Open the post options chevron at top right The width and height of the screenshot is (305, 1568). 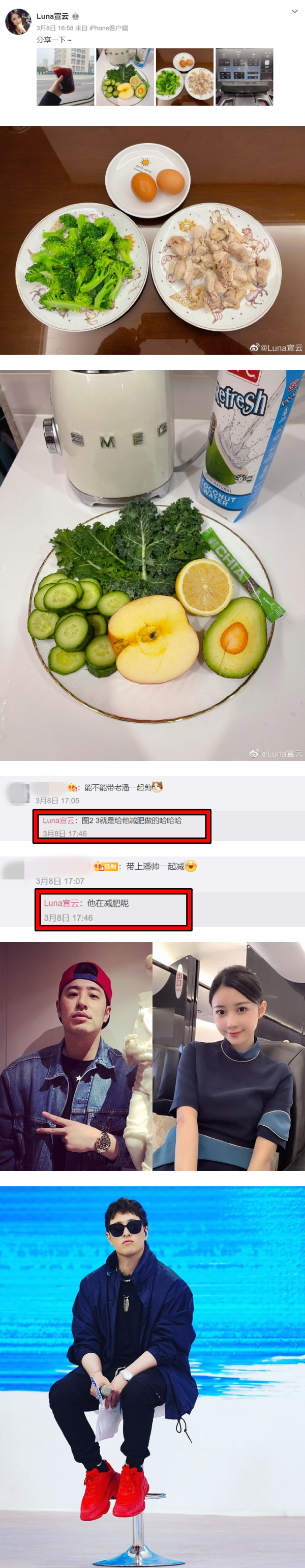coord(295,12)
